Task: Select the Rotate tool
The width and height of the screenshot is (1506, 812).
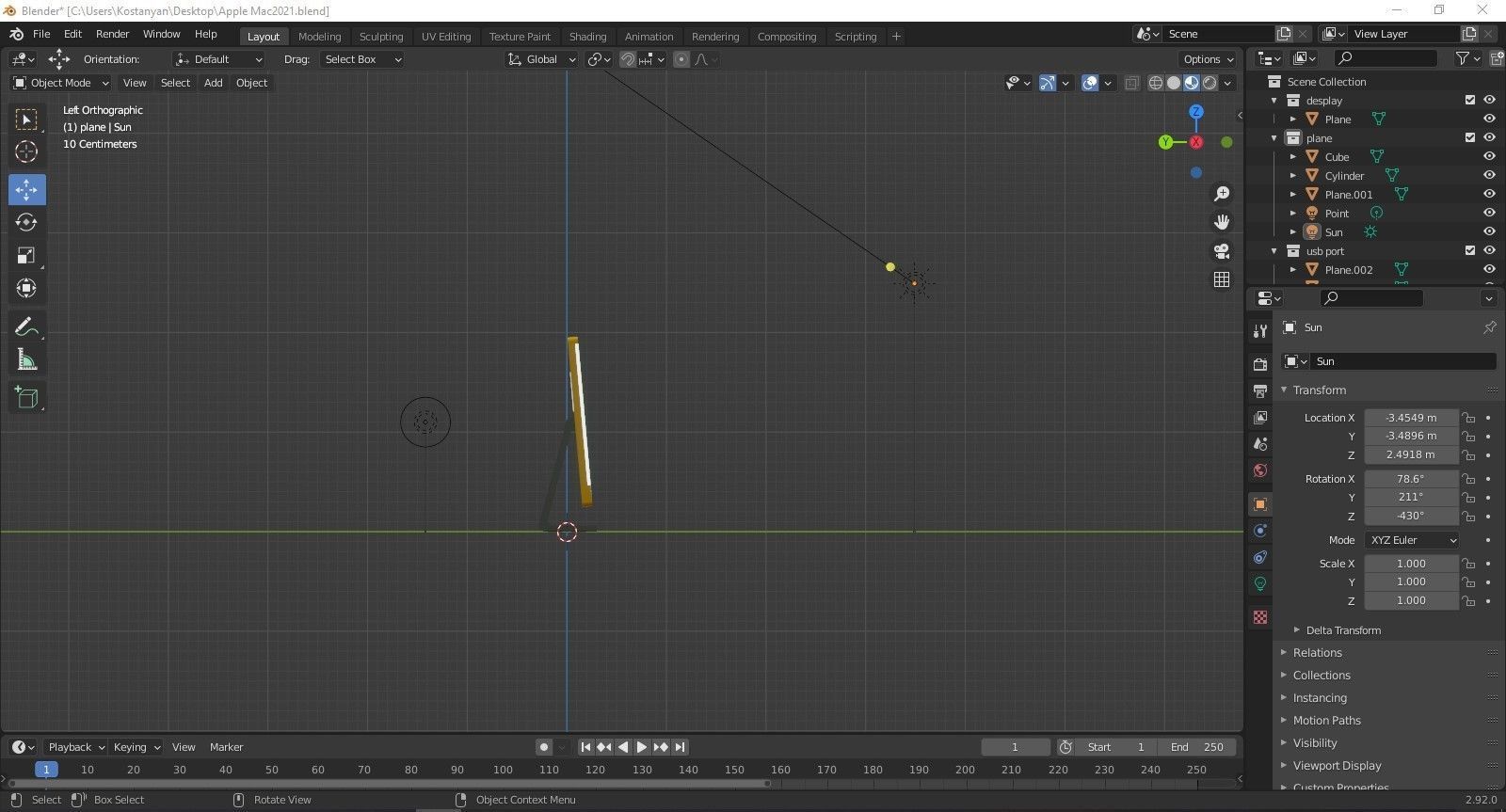Action: [26, 223]
